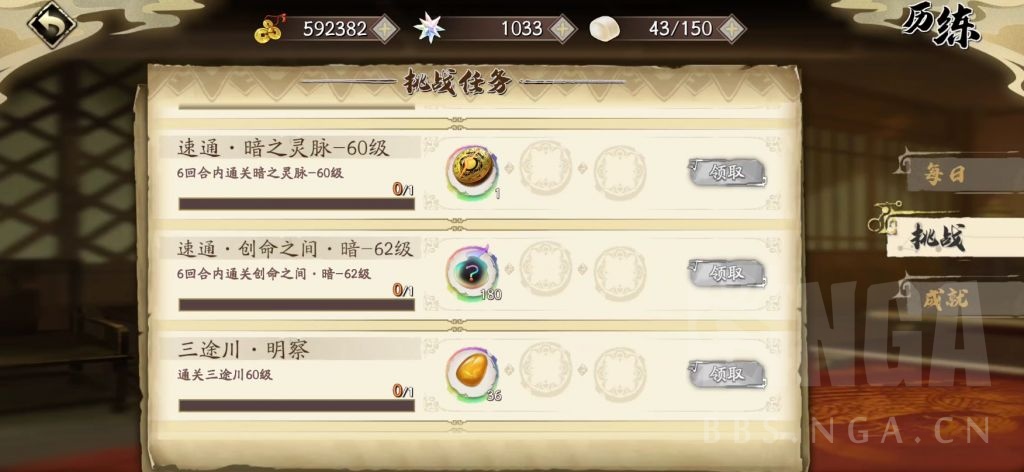Screen dimensions: 1024x472
Task: Tap the white stamina icon
Action: point(605,29)
